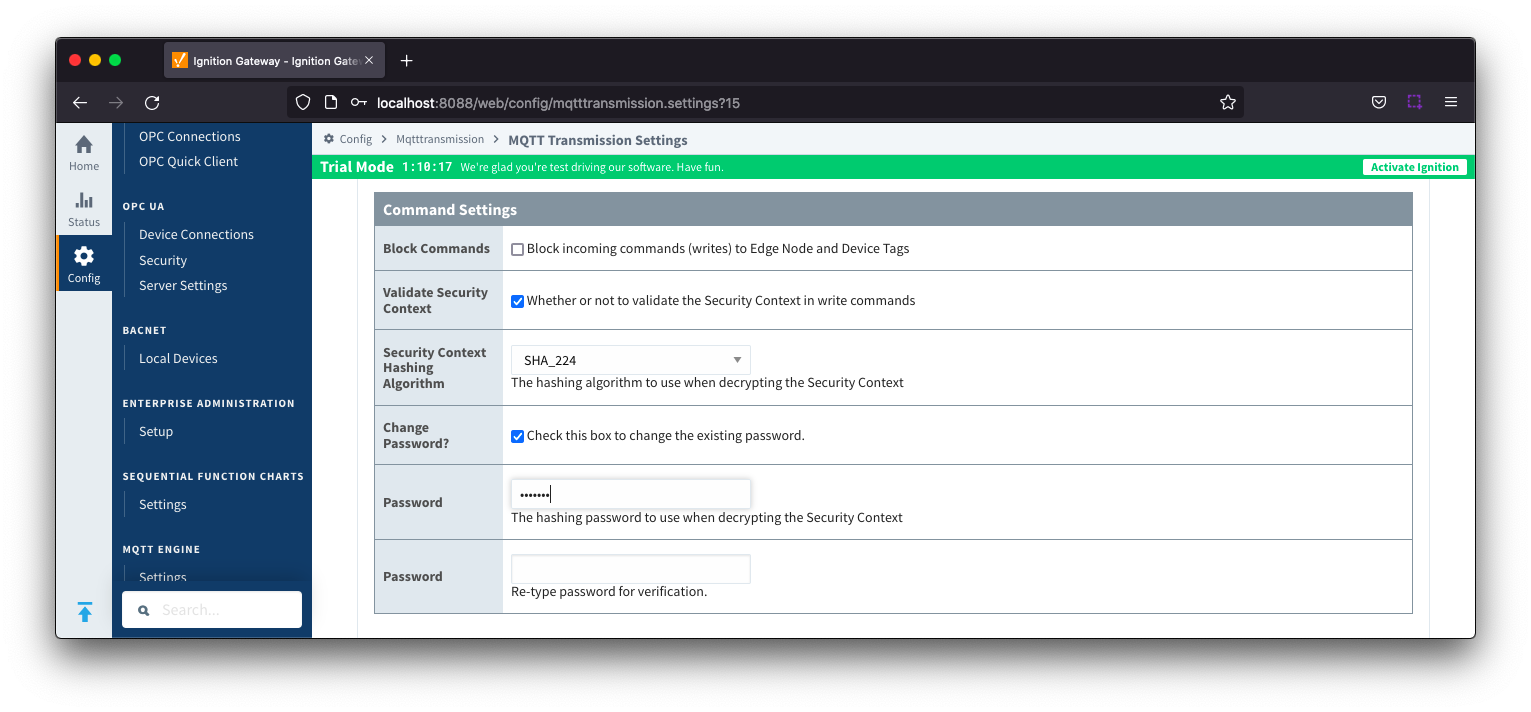Click the OPC UA sidebar heading

[x=144, y=207]
